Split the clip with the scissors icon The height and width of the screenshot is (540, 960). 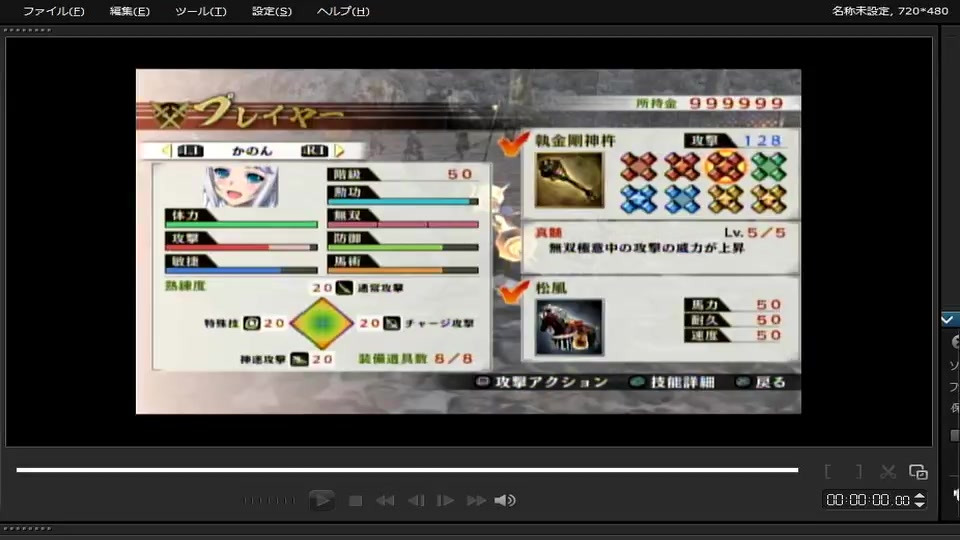[888, 471]
